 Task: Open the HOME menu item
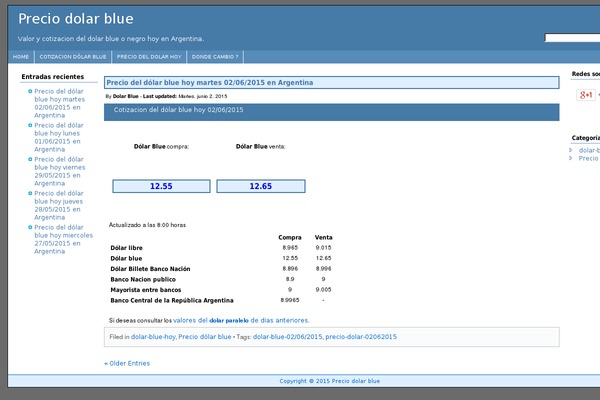(x=21, y=57)
